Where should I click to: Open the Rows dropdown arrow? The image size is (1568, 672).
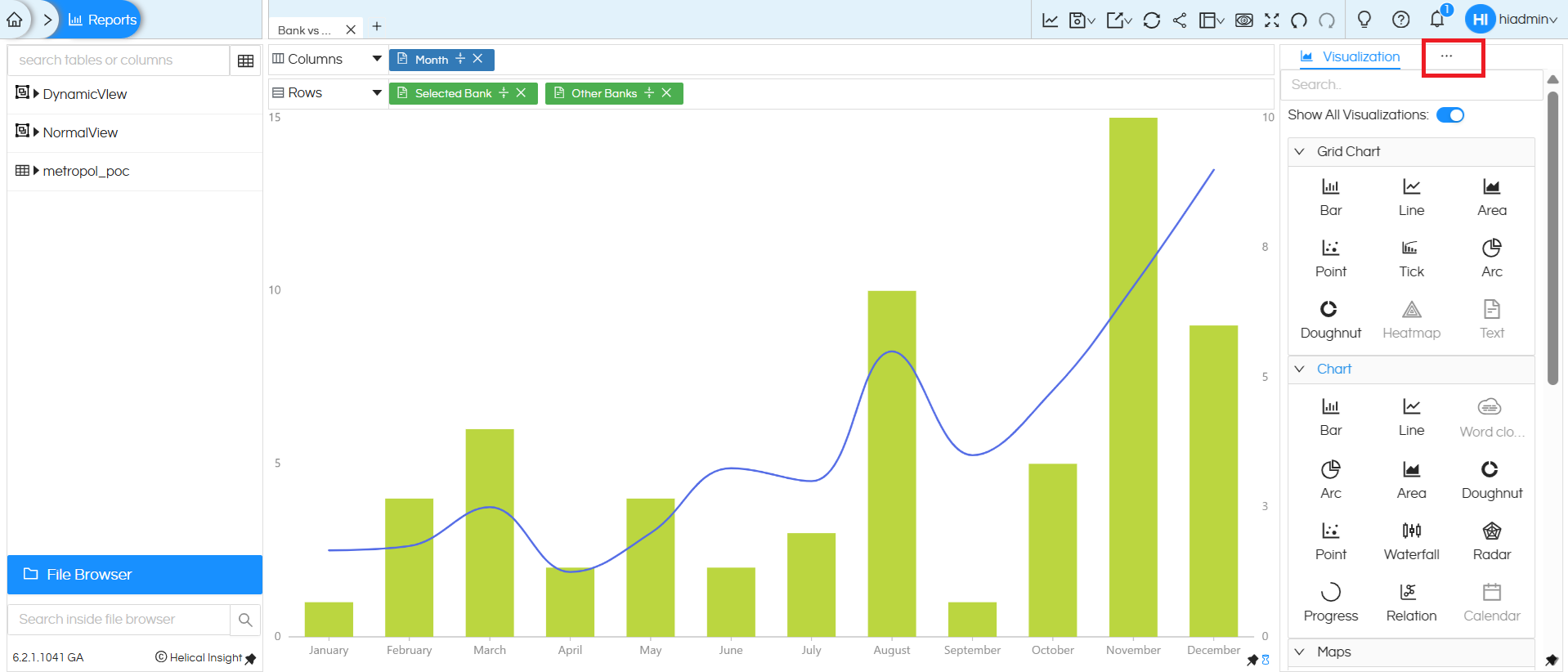377,92
